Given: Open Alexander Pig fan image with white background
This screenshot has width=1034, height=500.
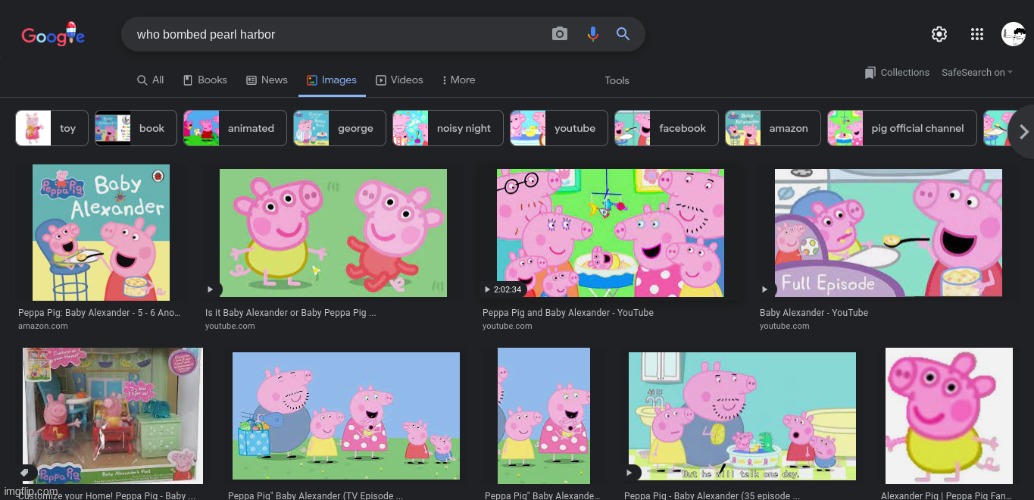Looking at the screenshot, I should coord(949,416).
